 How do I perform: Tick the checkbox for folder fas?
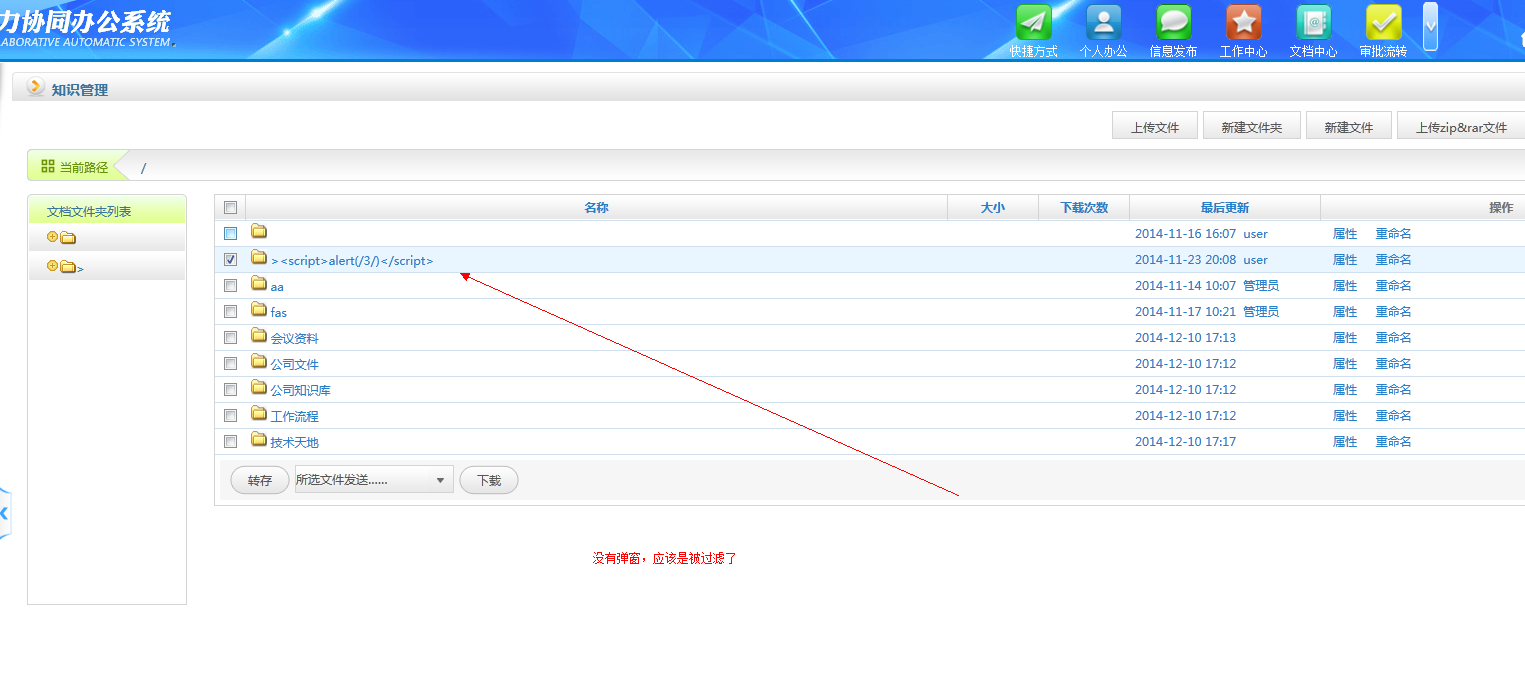click(231, 311)
